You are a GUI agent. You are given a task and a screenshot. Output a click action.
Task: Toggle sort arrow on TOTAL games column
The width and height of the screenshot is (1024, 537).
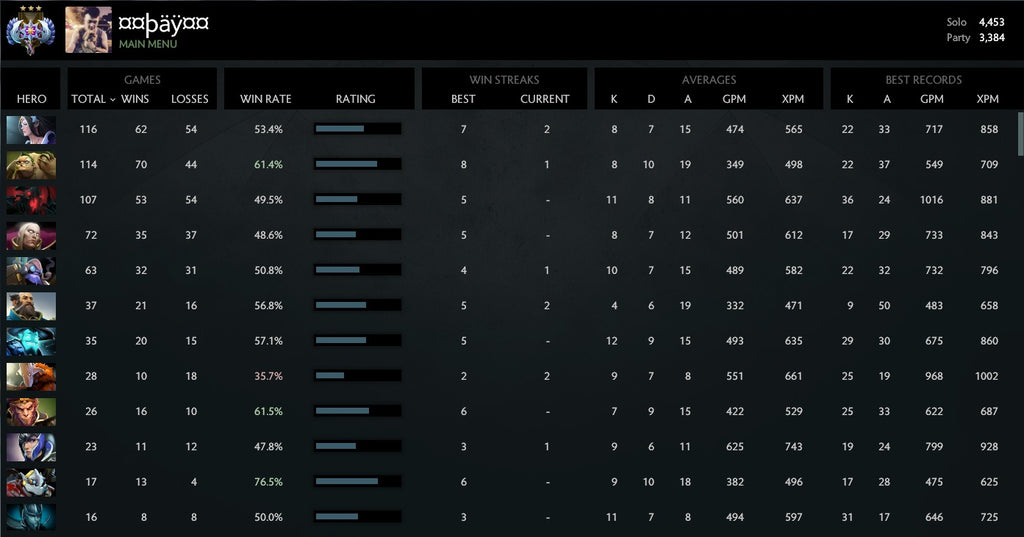point(112,100)
